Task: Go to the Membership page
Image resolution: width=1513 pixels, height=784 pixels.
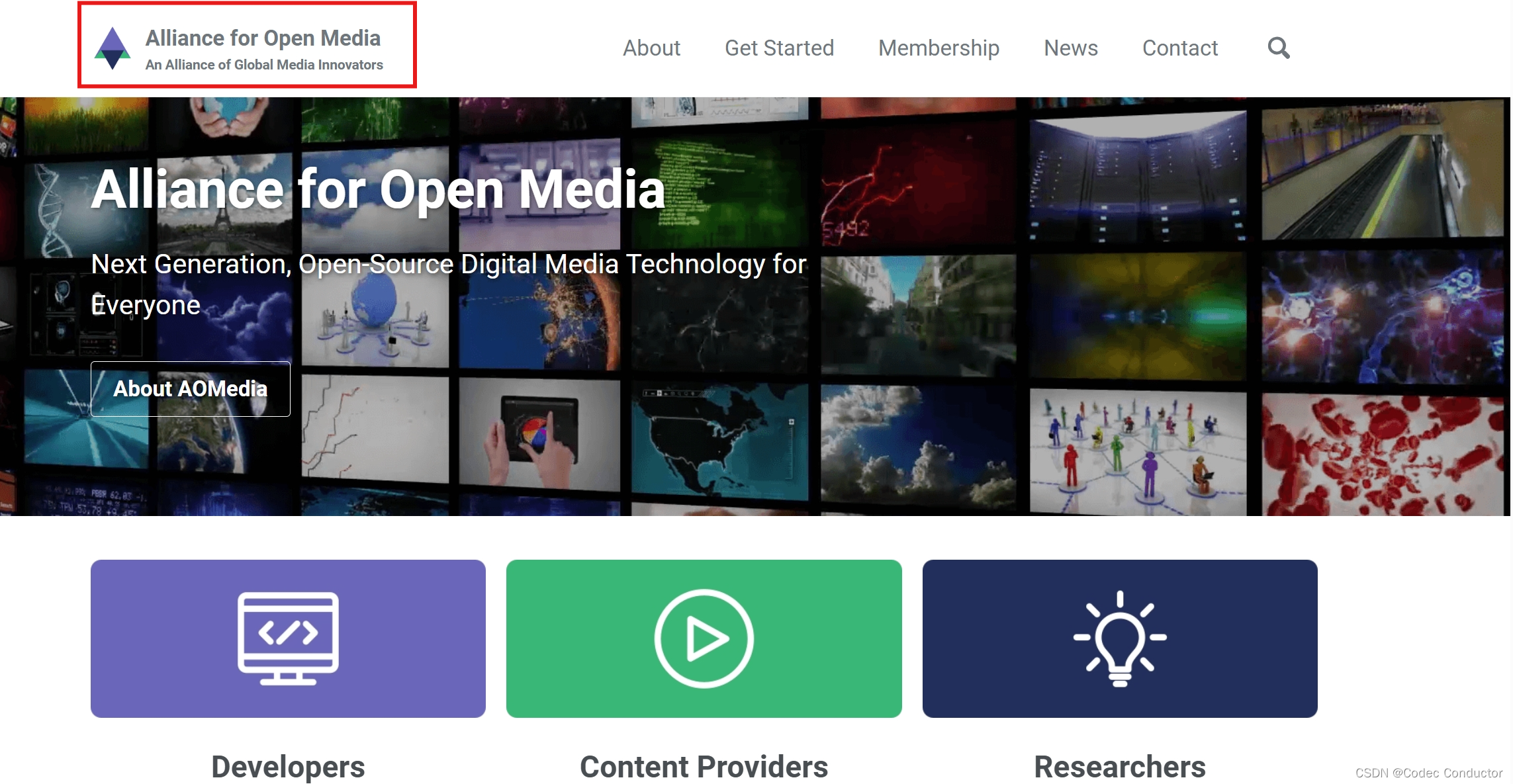Action: click(938, 48)
